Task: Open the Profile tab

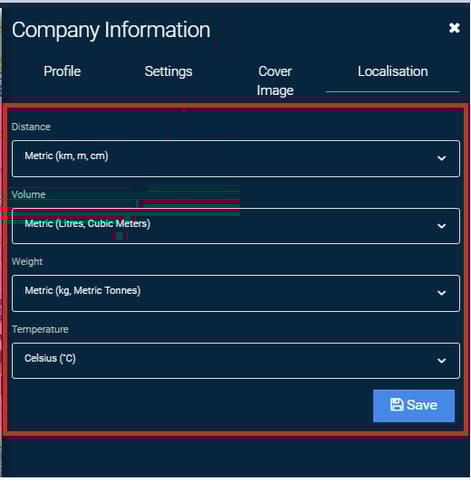Action: [x=62, y=71]
